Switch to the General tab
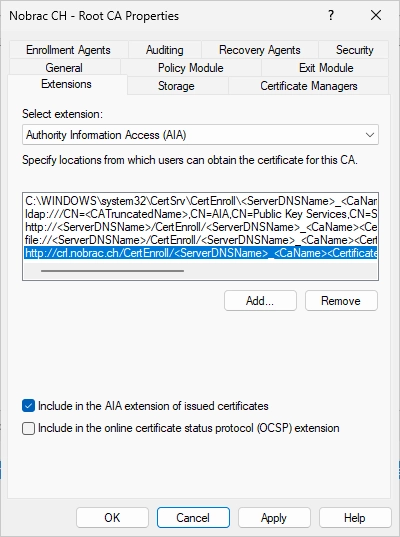 point(64,67)
